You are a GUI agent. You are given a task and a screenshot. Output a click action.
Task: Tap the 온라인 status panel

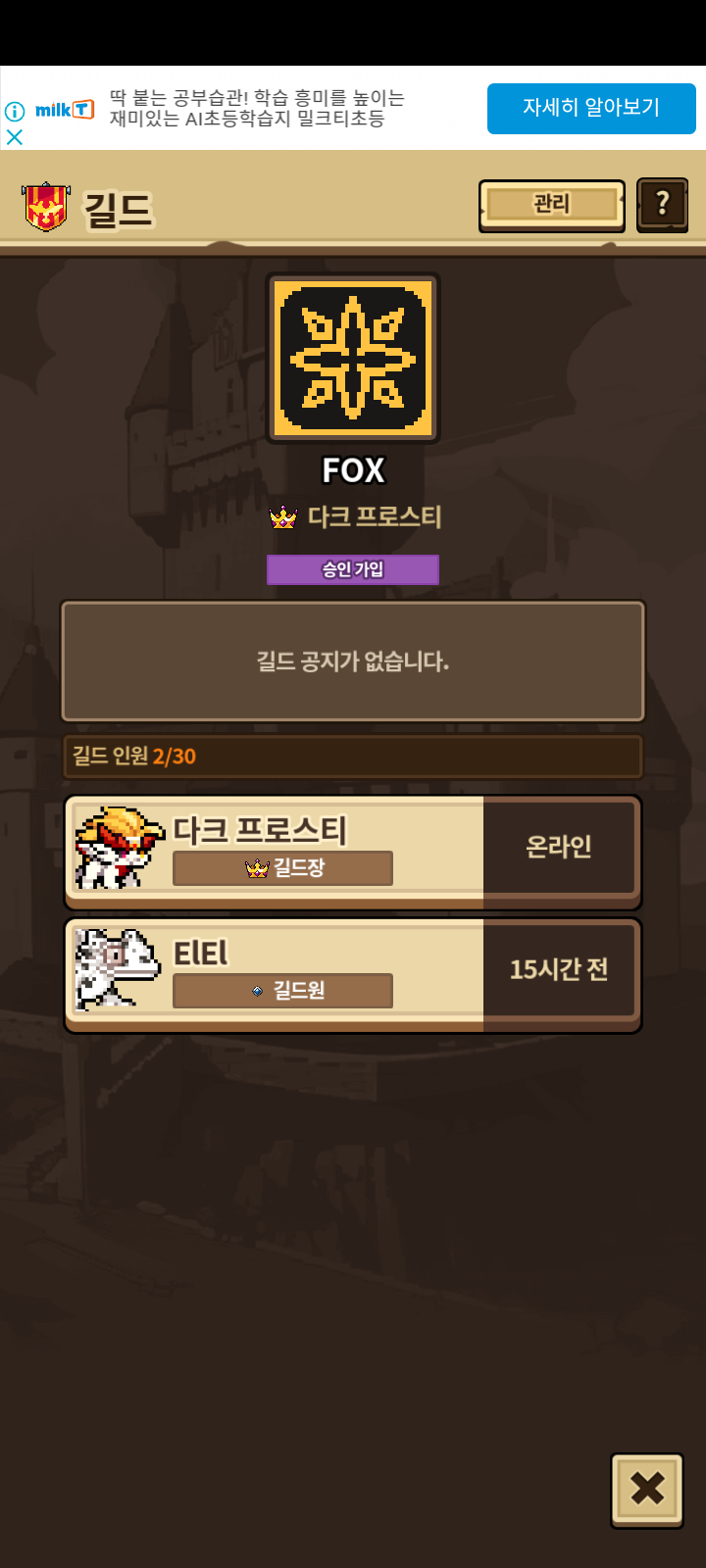(x=559, y=847)
